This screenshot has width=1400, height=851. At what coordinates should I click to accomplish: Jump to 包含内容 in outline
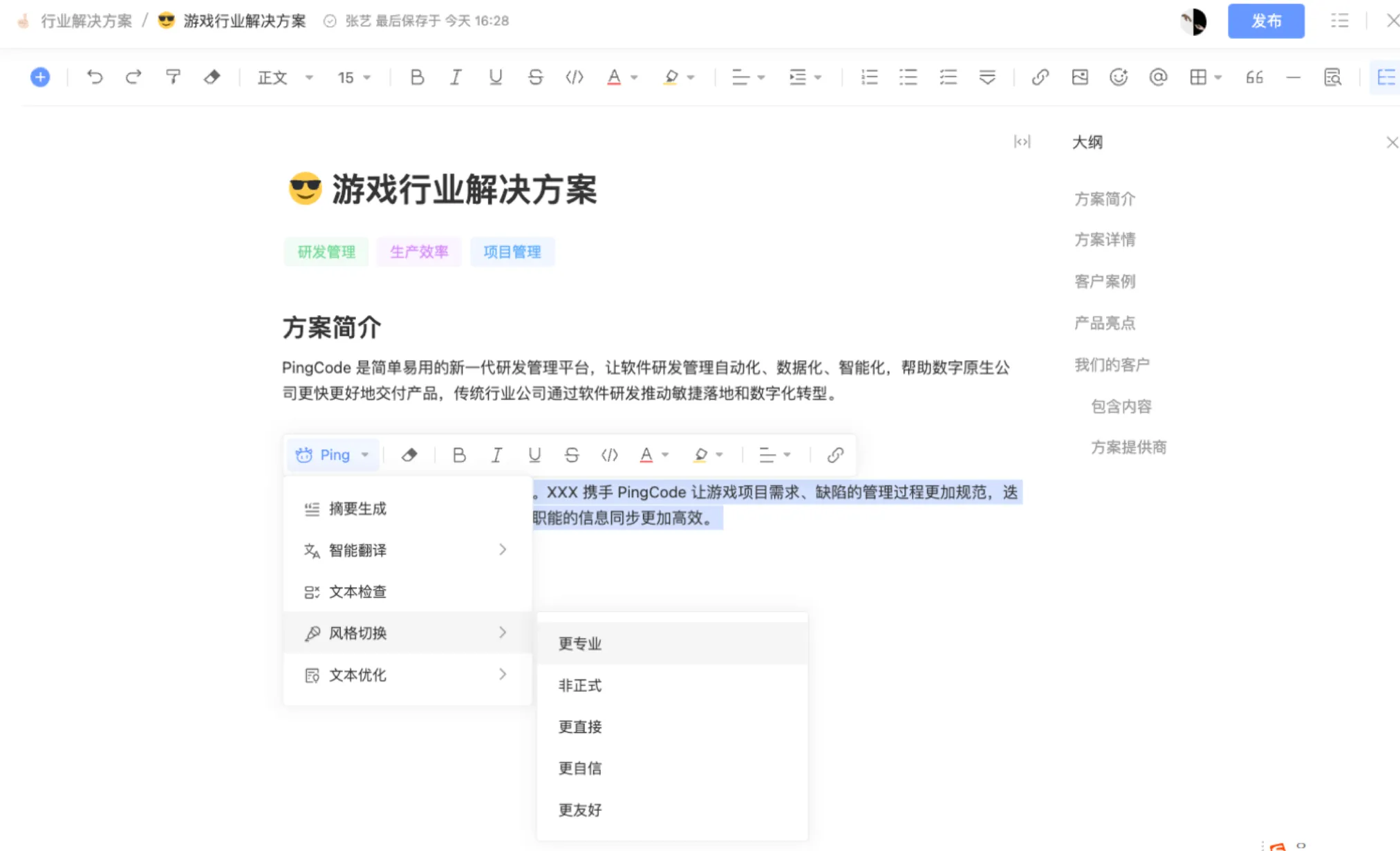coord(1121,406)
